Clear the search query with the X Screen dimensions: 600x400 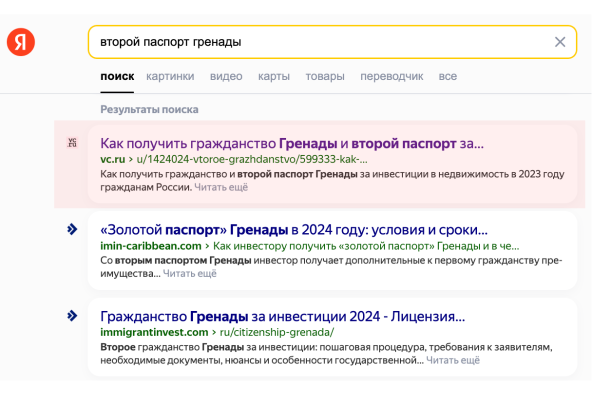560,42
